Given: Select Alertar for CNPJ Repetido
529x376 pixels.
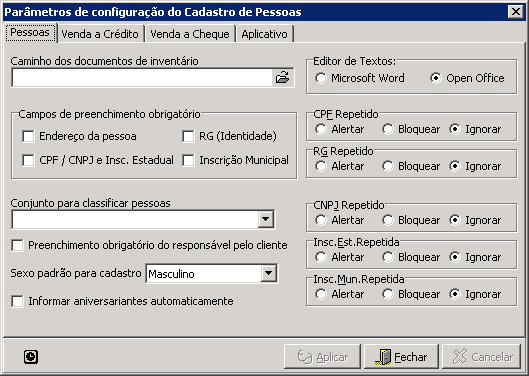Looking at the screenshot, I should pyautogui.click(x=321, y=220).
